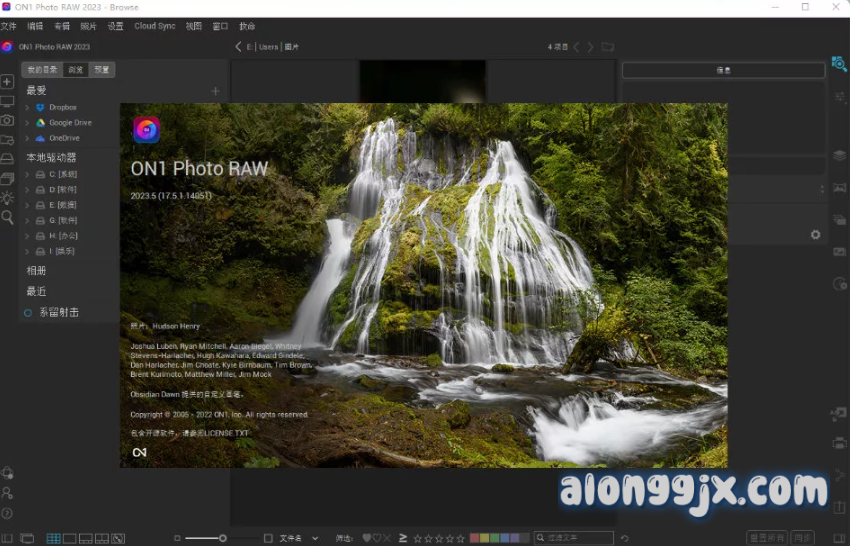The height and width of the screenshot is (546, 850).
Task: Go back using the path arrow
Action: coord(238,47)
